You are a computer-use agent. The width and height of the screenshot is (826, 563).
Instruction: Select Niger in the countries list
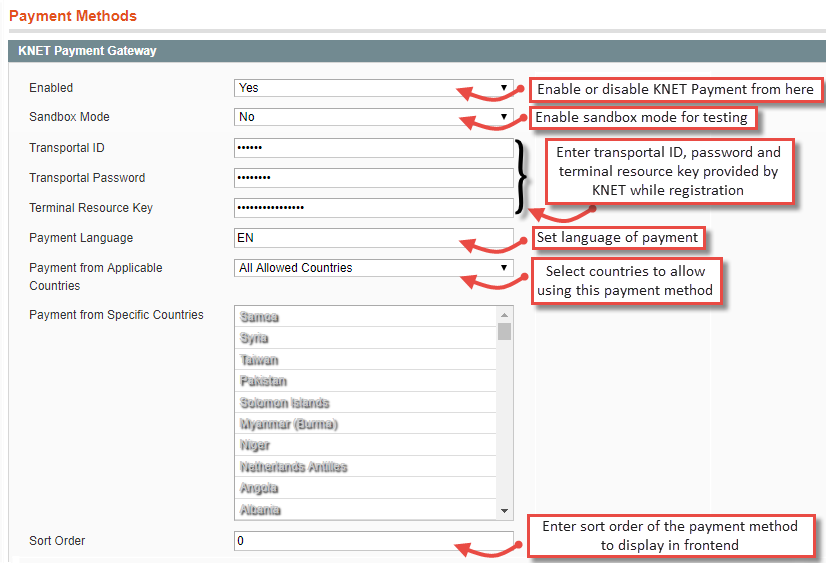pos(366,446)
